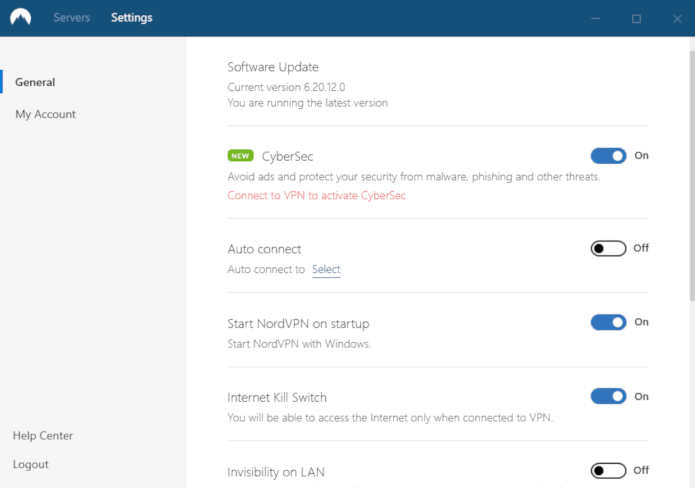The image size is (695, 488).
Task: Click the NordVPN mountain logo
Action: 21,17
